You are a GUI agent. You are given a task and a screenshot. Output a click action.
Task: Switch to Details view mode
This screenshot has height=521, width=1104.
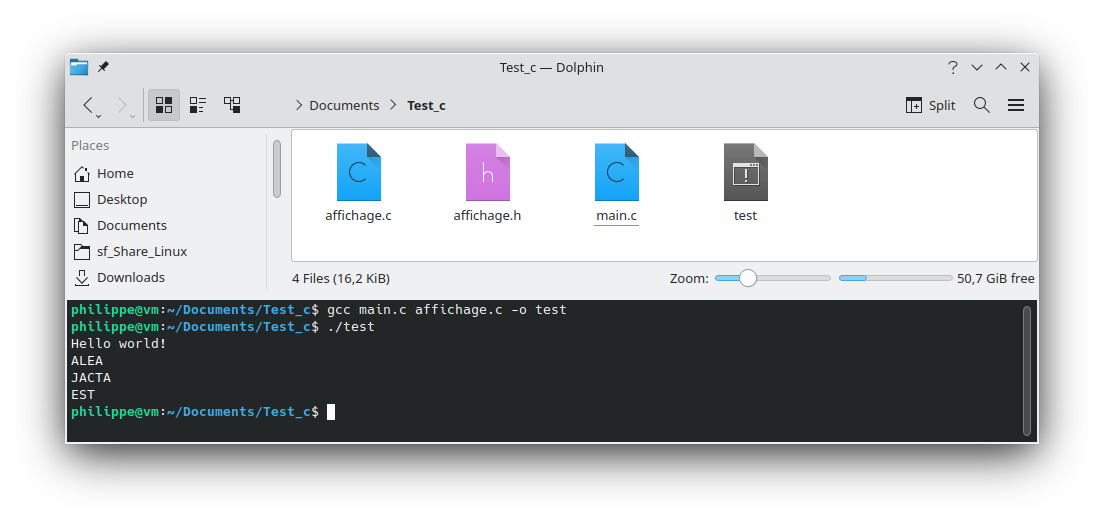point(232,105)
